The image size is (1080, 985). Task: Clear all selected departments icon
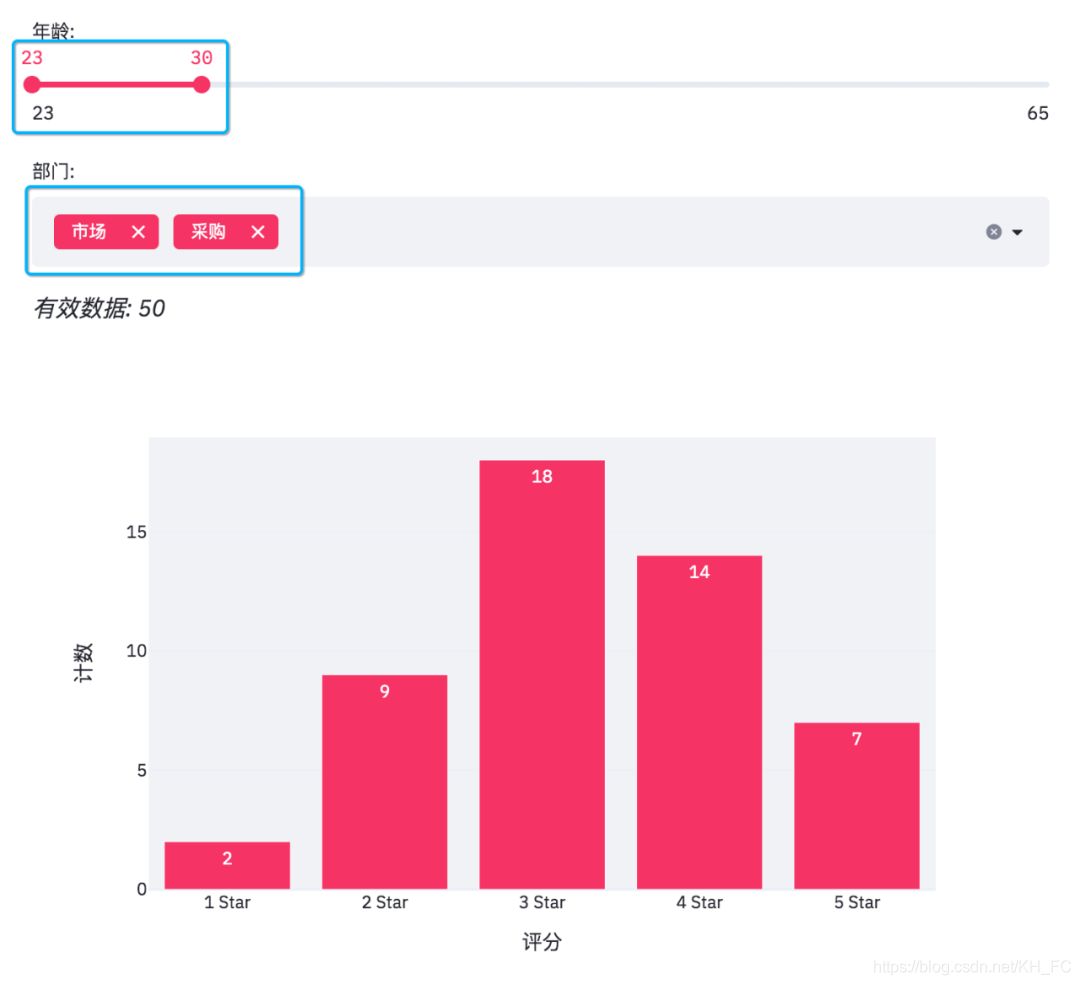click(x=993, y=232)
